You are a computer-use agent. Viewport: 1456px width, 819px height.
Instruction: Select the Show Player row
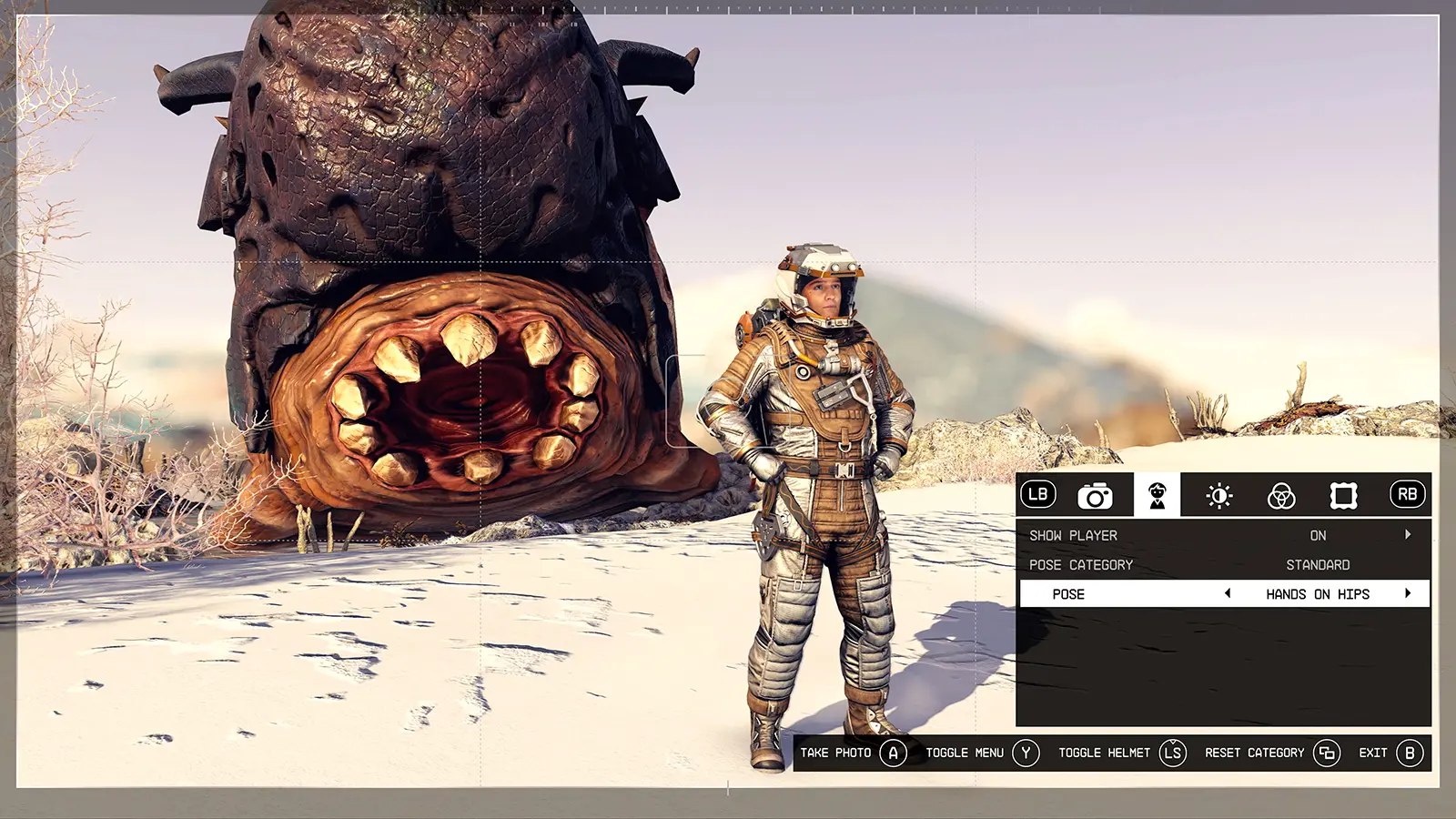pos(1224,535)
